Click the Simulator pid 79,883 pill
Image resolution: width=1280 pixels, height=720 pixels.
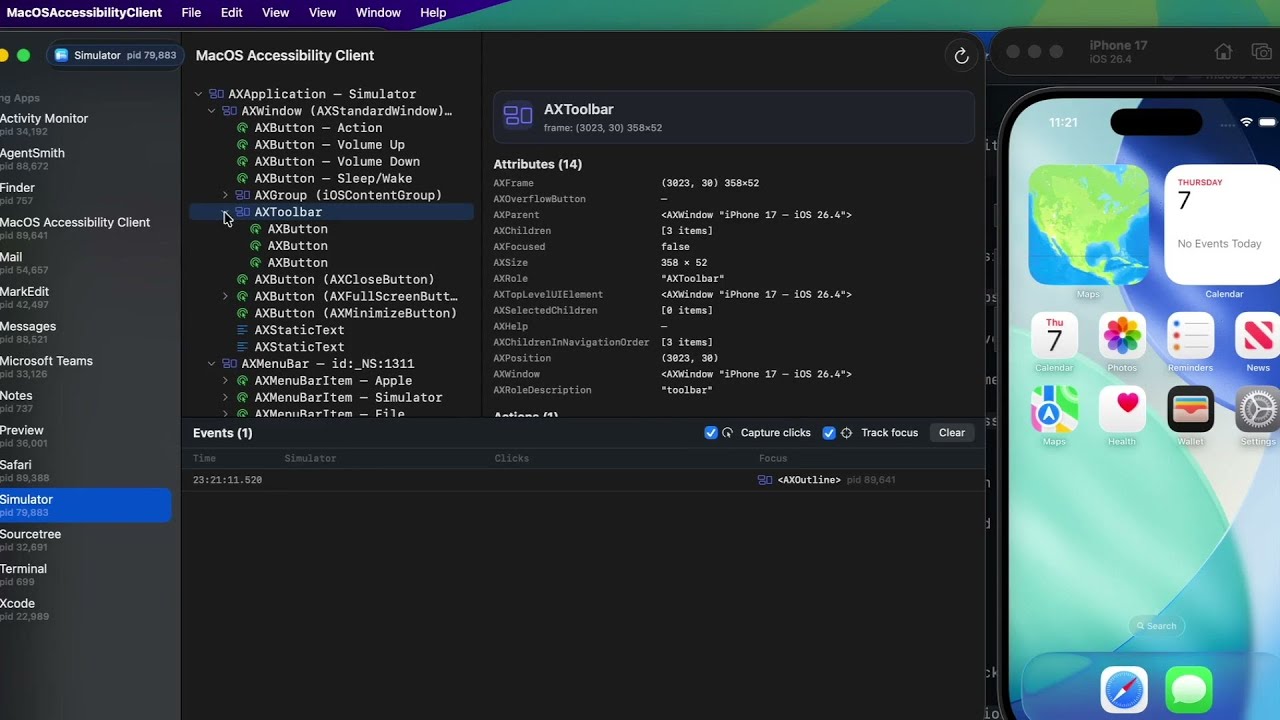116,56
